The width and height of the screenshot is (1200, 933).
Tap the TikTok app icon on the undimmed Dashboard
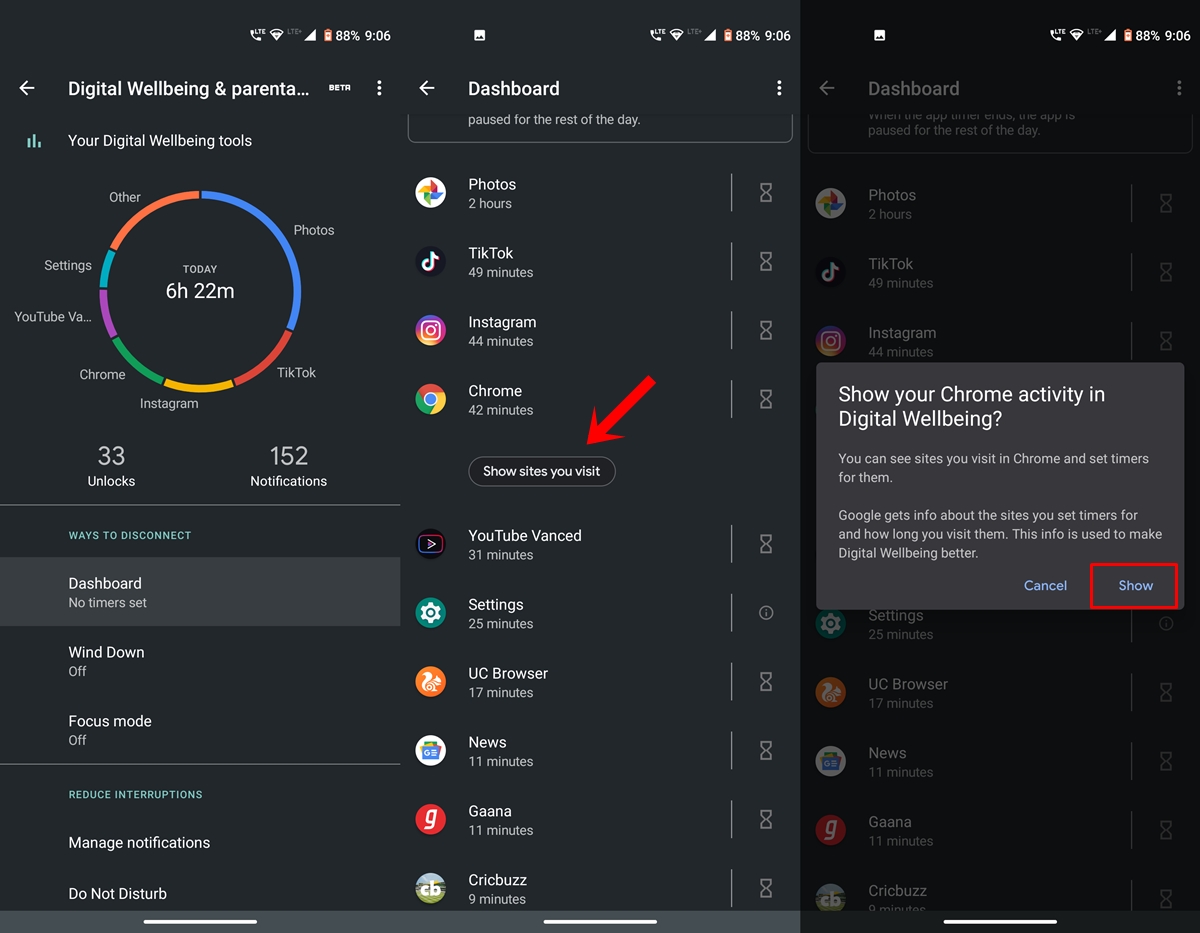click(x=431, y=262)
